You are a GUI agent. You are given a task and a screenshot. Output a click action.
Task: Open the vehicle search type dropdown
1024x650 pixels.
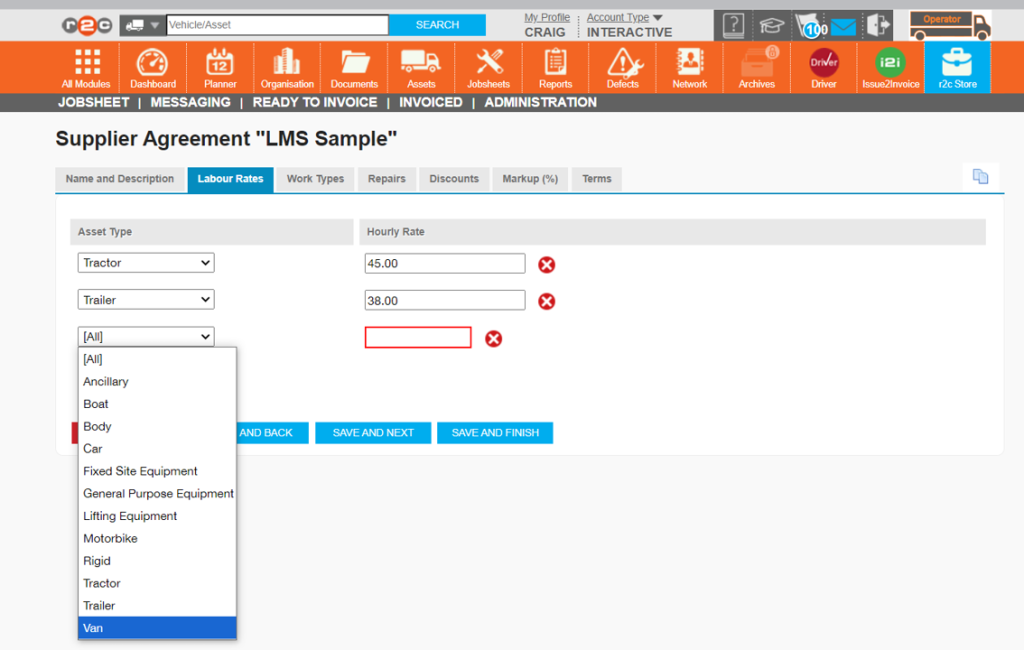[x=142, y=25]
